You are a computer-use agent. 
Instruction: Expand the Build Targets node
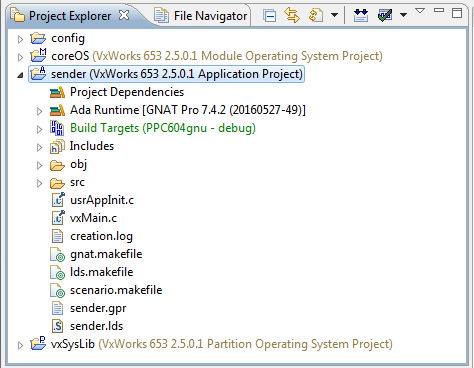pos(39,129)
